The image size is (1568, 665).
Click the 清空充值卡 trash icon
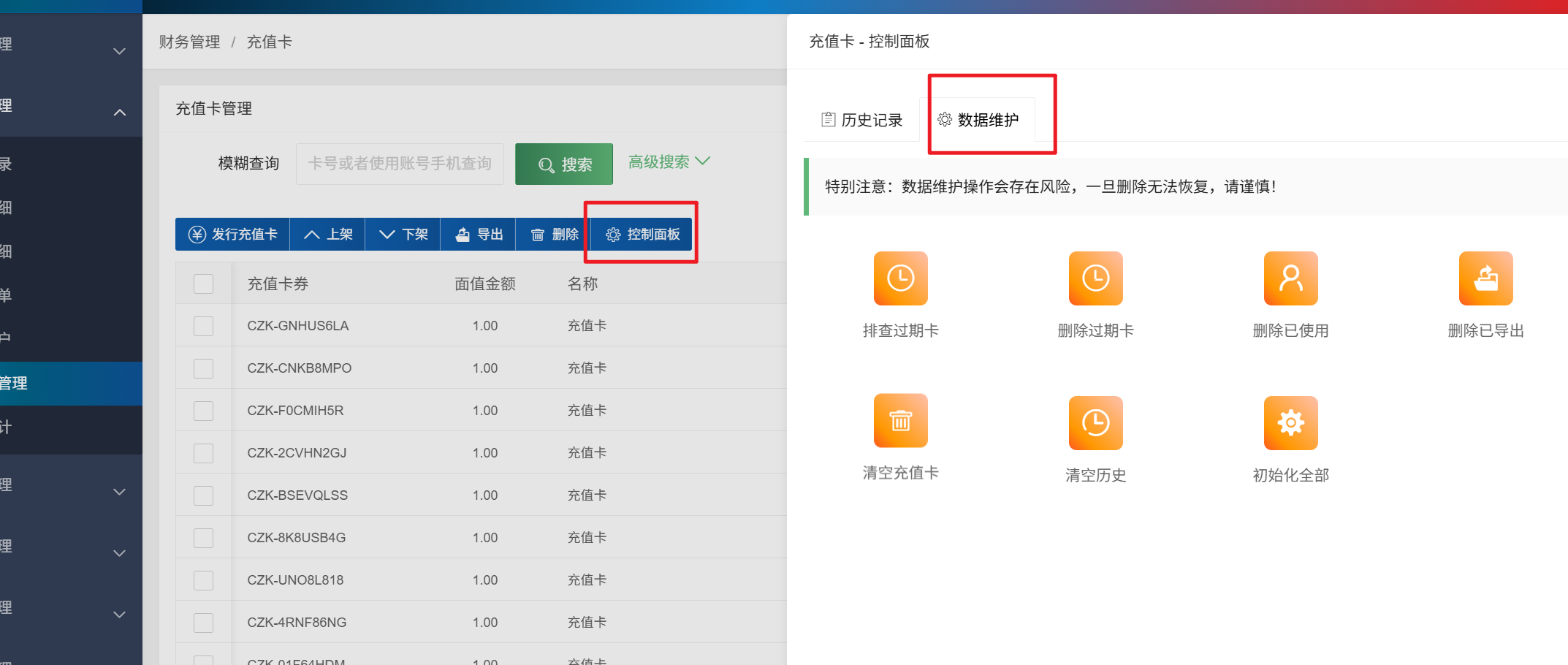click(900, 421)
